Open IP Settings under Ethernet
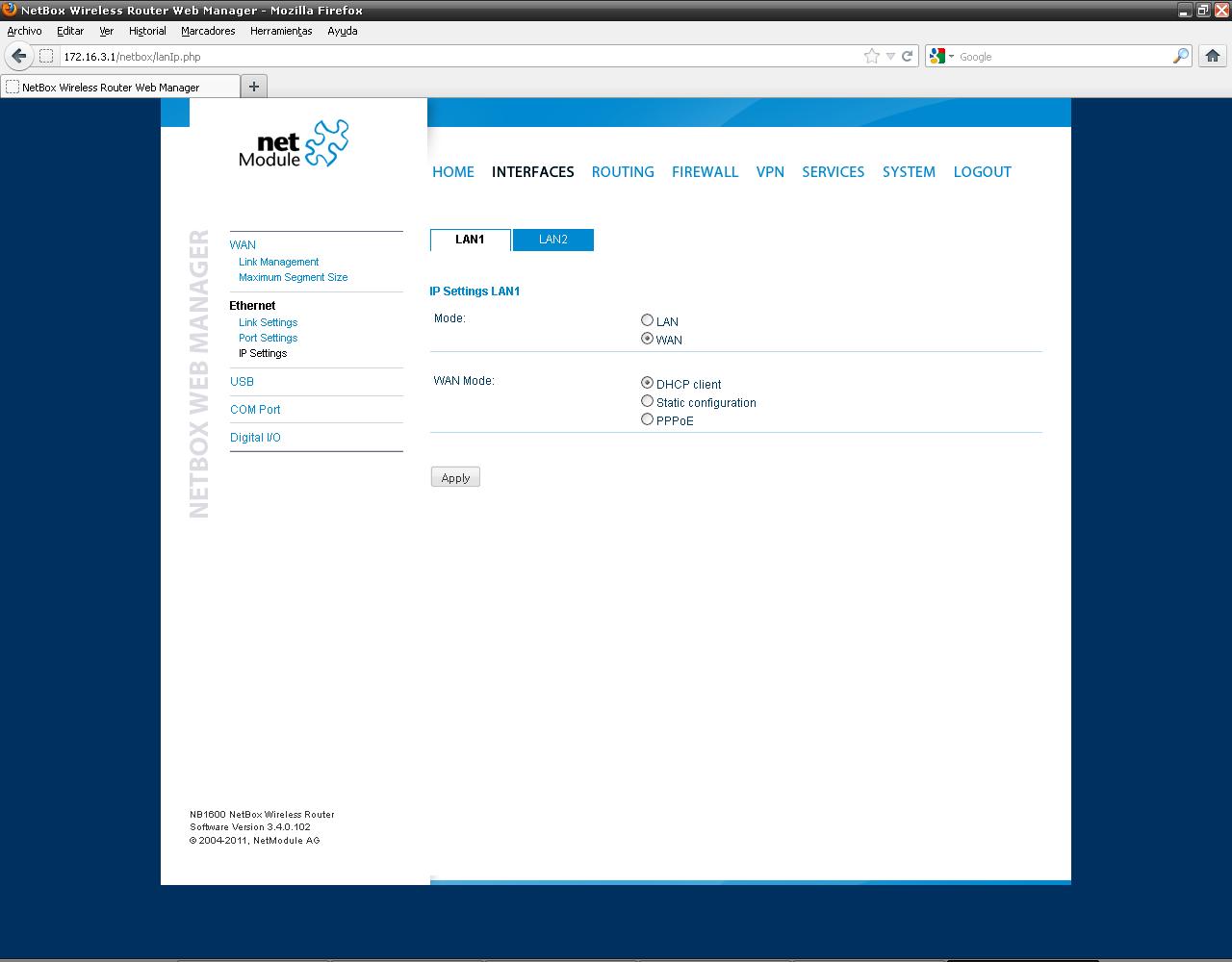This screenshot has height=962, width=1232. point(263,353)
